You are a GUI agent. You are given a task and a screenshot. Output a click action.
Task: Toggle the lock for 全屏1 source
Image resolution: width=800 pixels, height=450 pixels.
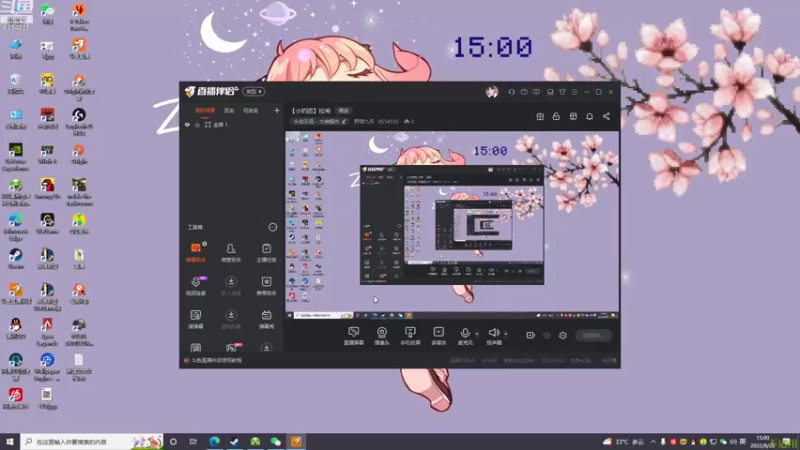(x=197, y=124)
